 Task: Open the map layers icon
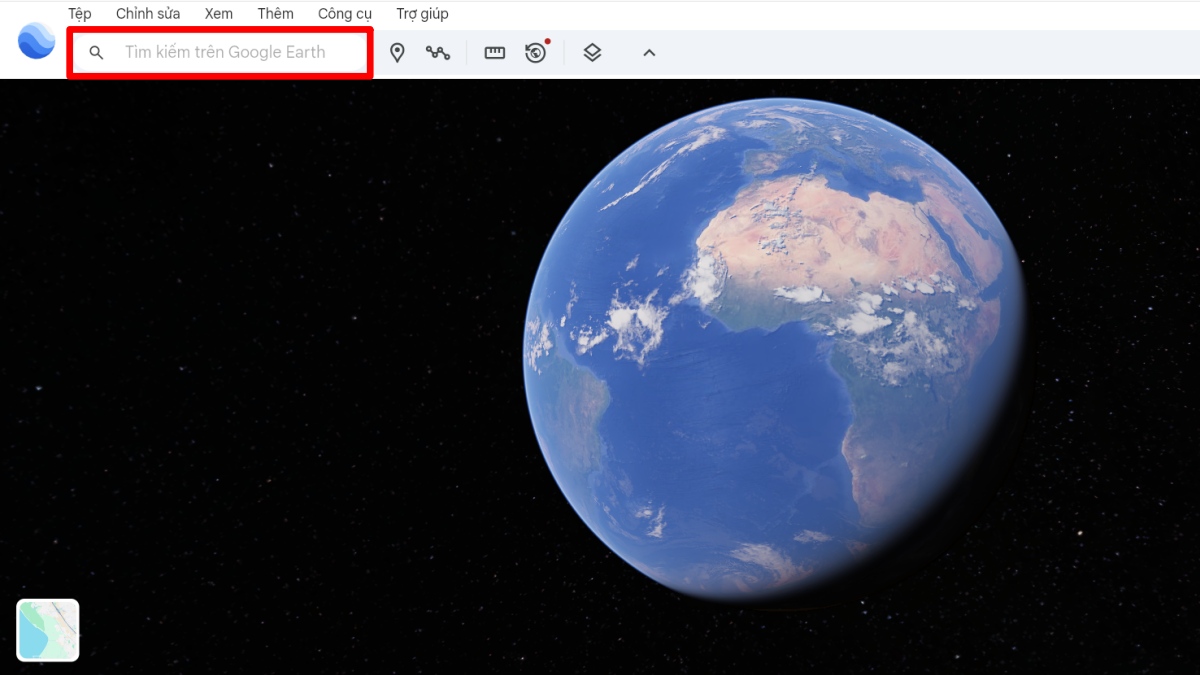pyautogui.click(x=592, y=53)
